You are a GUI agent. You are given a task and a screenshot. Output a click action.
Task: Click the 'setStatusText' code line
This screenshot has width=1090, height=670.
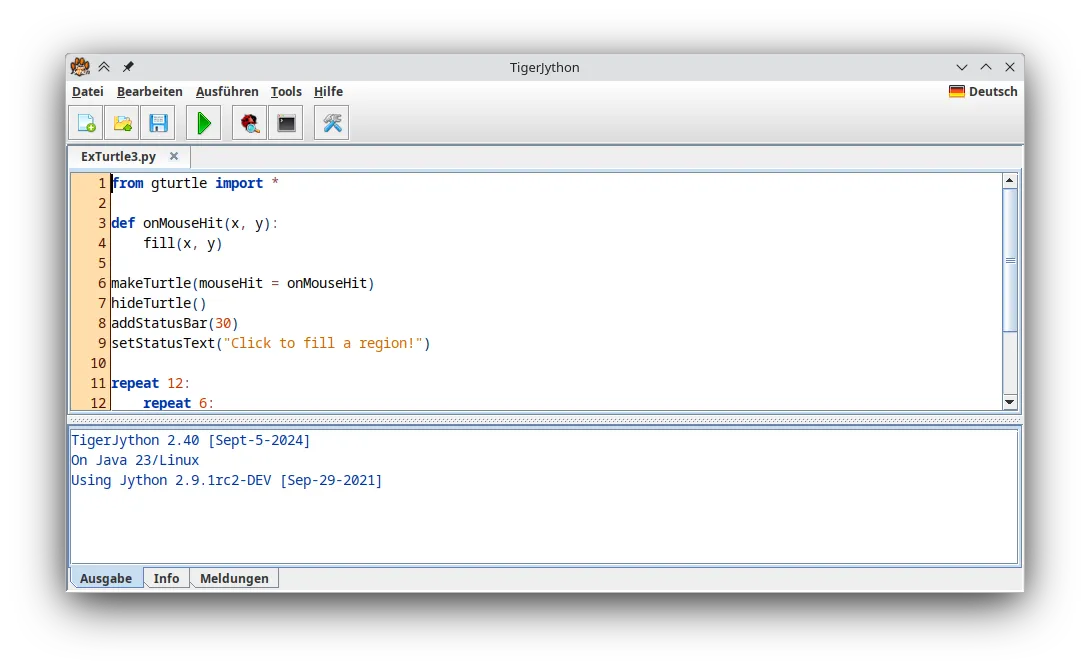click(x=271, y=343)
